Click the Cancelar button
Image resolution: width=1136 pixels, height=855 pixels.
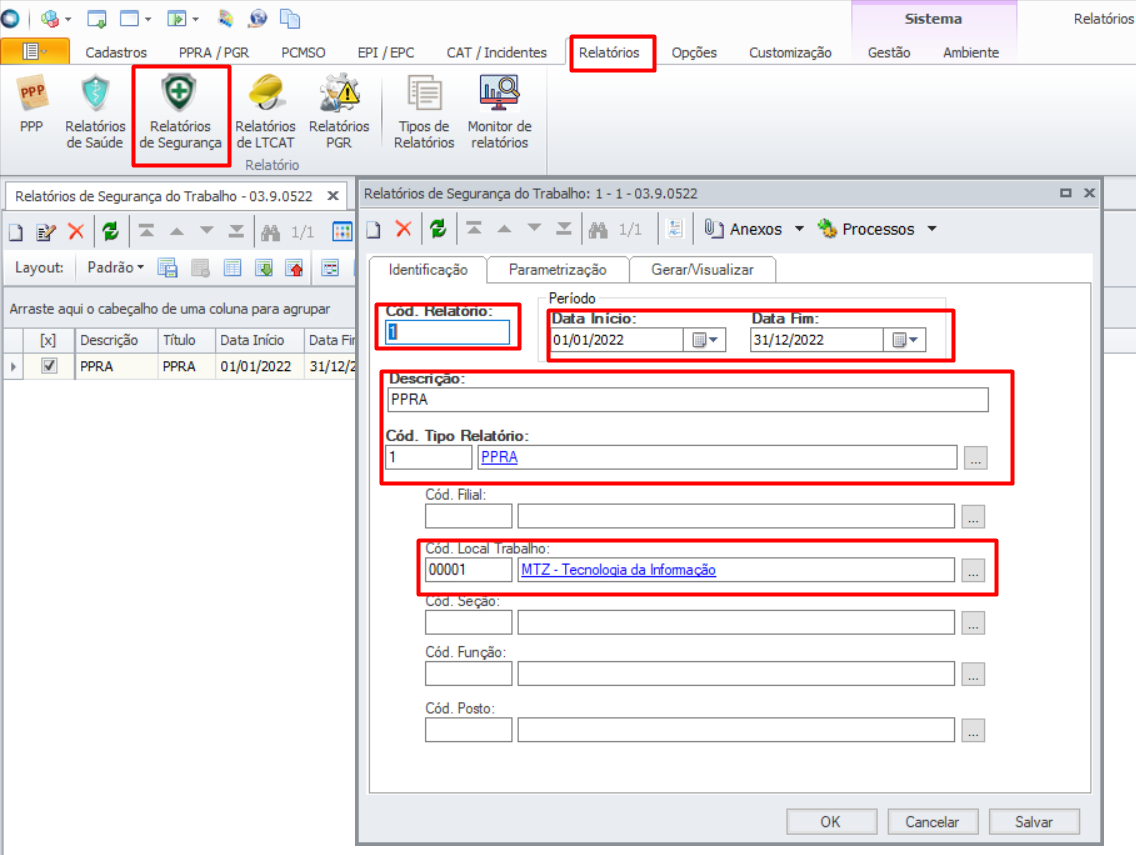click(932, 822)
